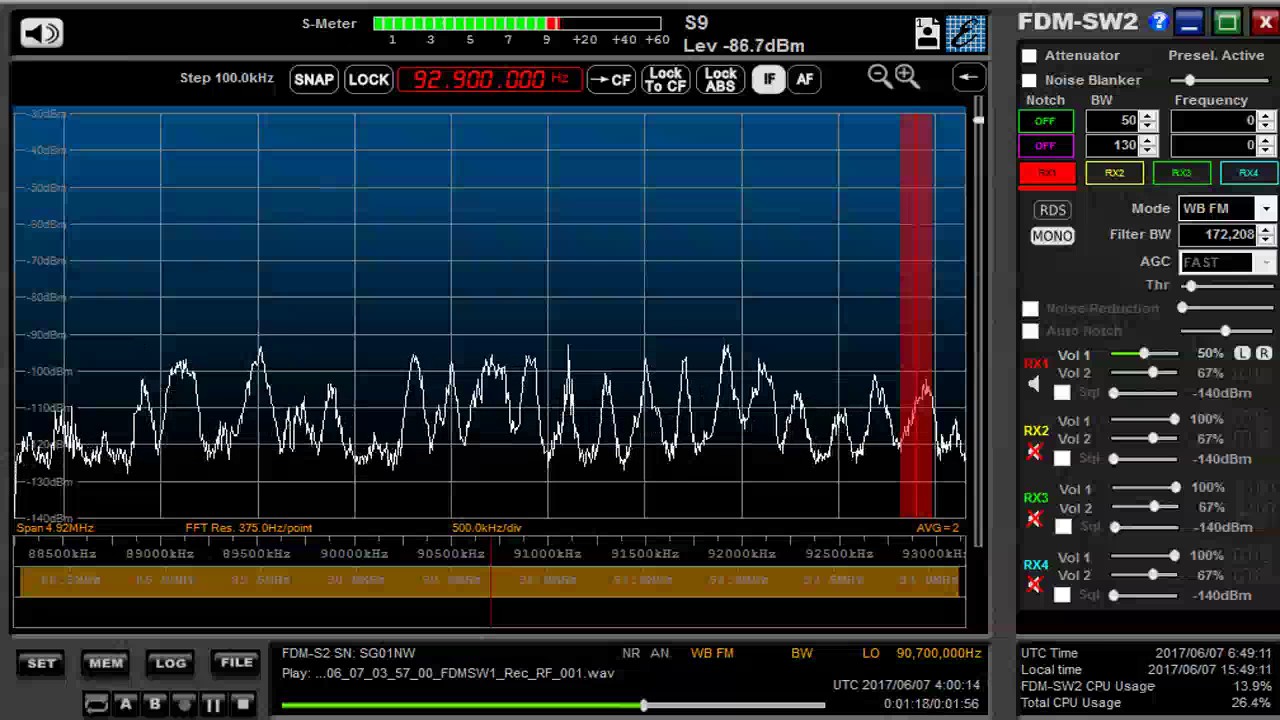
Task: Unmute RX2 crossed speaker icon
Action: [x=1034, y=452]
